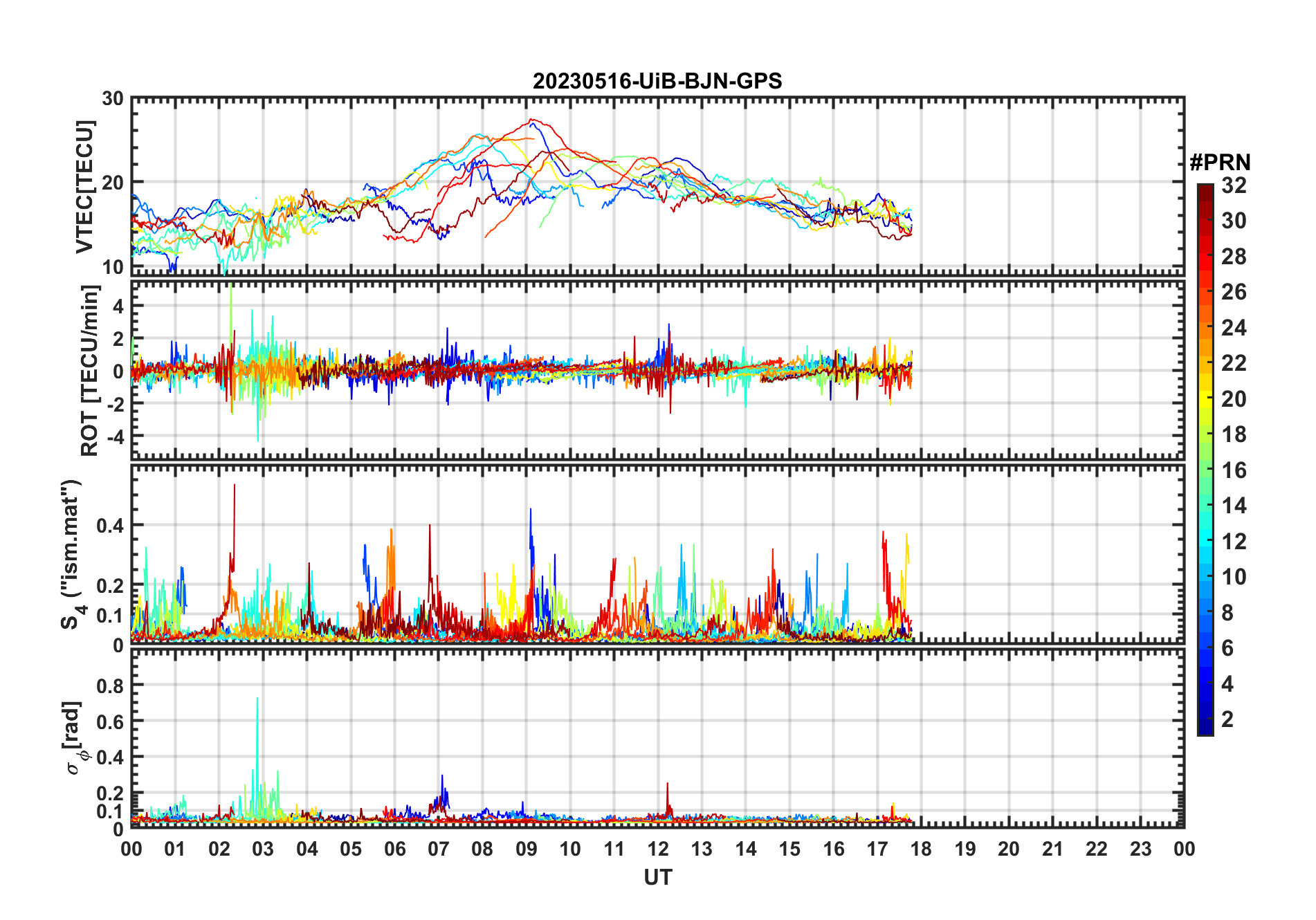Click x-axis tick label 15

pyautogui.click(x=789, y=849)
